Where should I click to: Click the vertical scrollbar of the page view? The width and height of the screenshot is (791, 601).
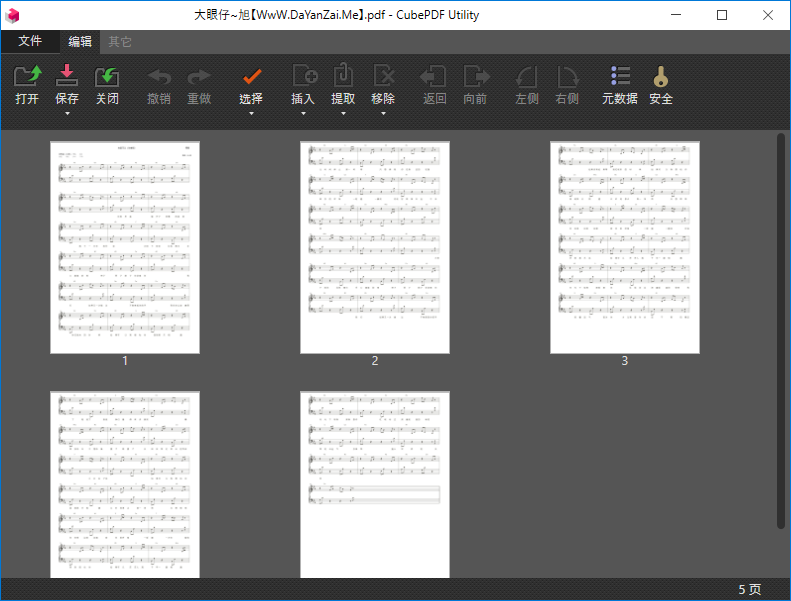point(781,330)
